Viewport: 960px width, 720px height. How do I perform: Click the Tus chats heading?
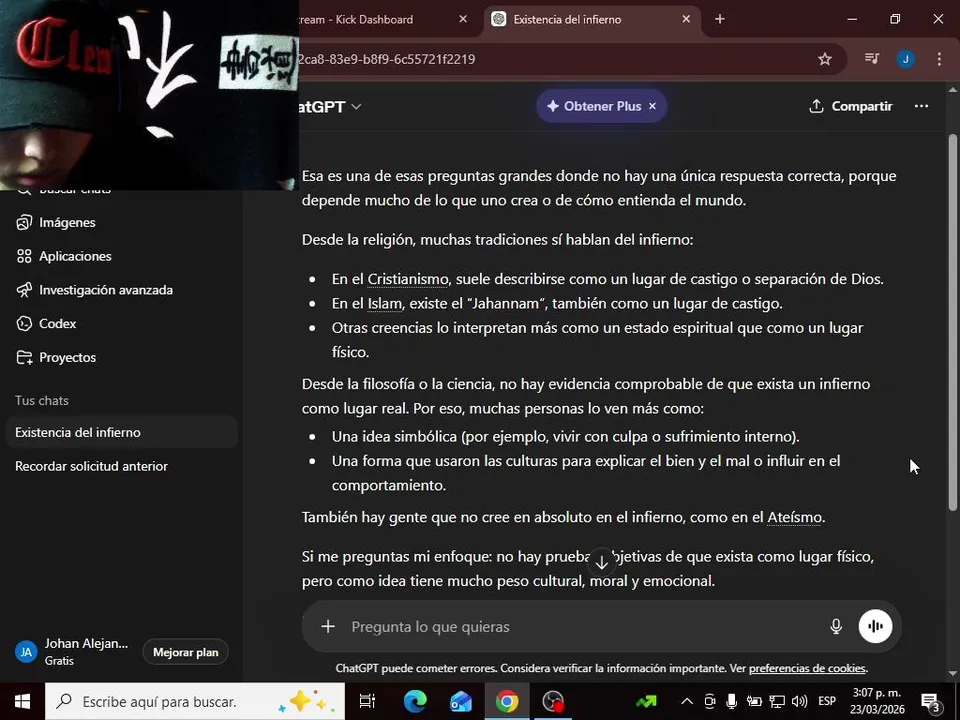click(x=42, y=400)
